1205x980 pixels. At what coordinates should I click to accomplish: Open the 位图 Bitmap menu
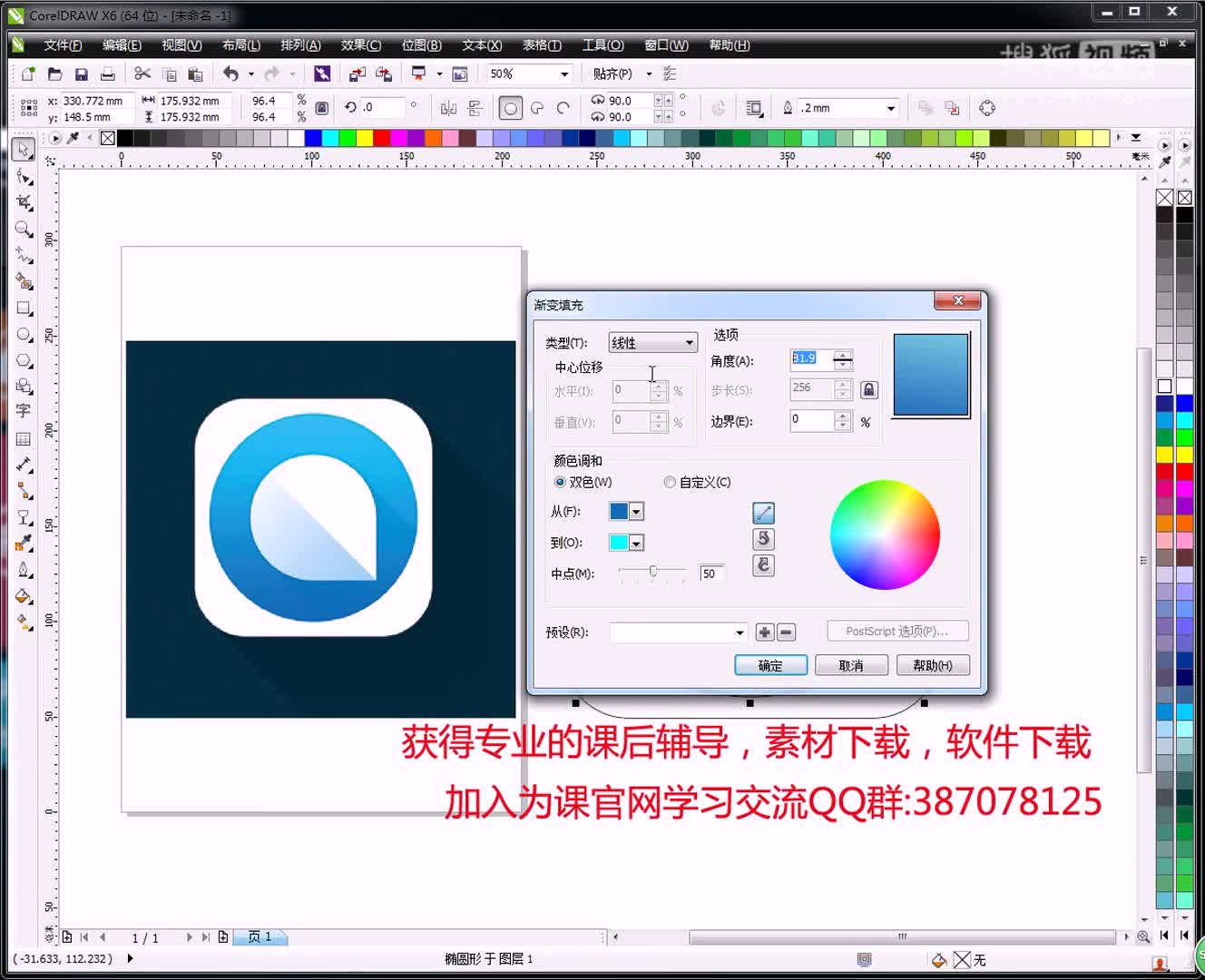(x=421, y=44)
